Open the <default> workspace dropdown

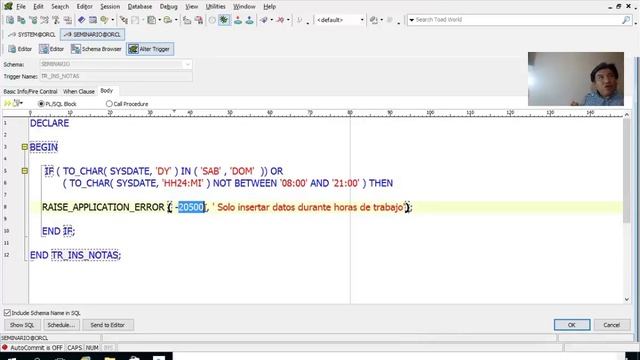362,20
